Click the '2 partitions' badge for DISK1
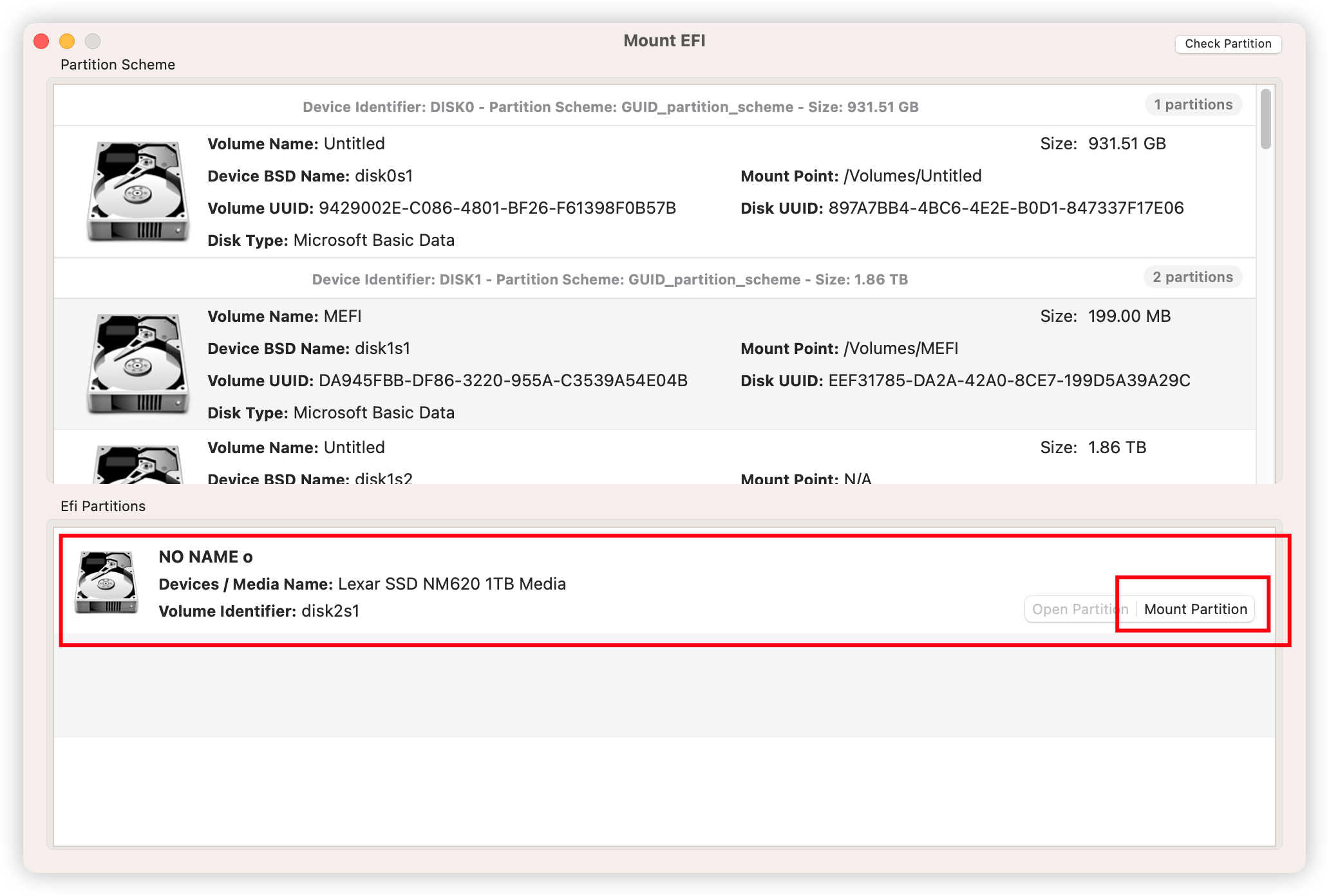 coord(1192,277)
